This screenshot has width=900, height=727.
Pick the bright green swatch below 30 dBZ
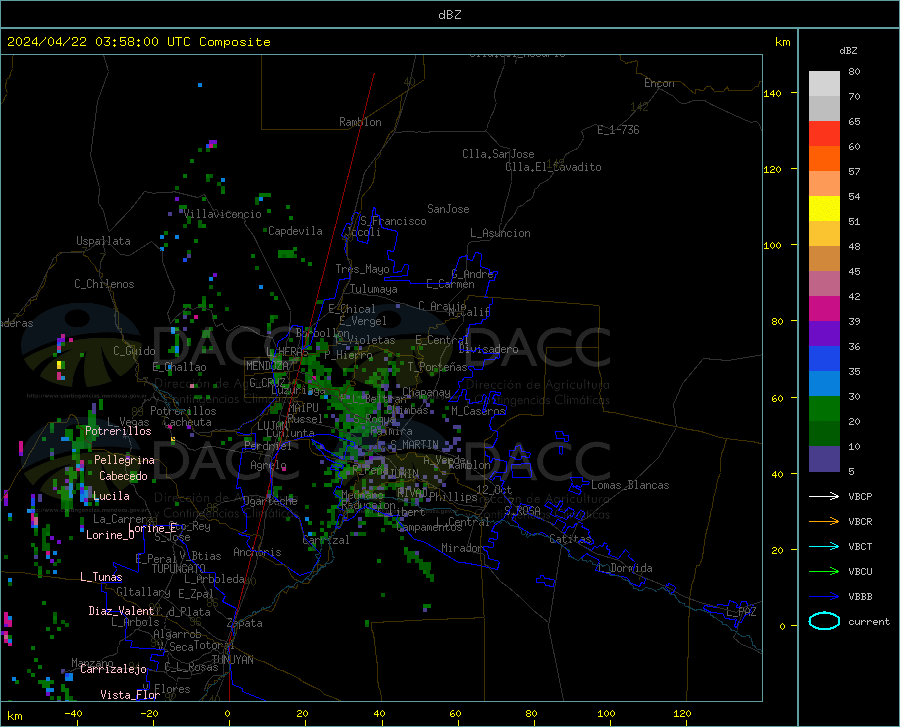tap(824, 409)
